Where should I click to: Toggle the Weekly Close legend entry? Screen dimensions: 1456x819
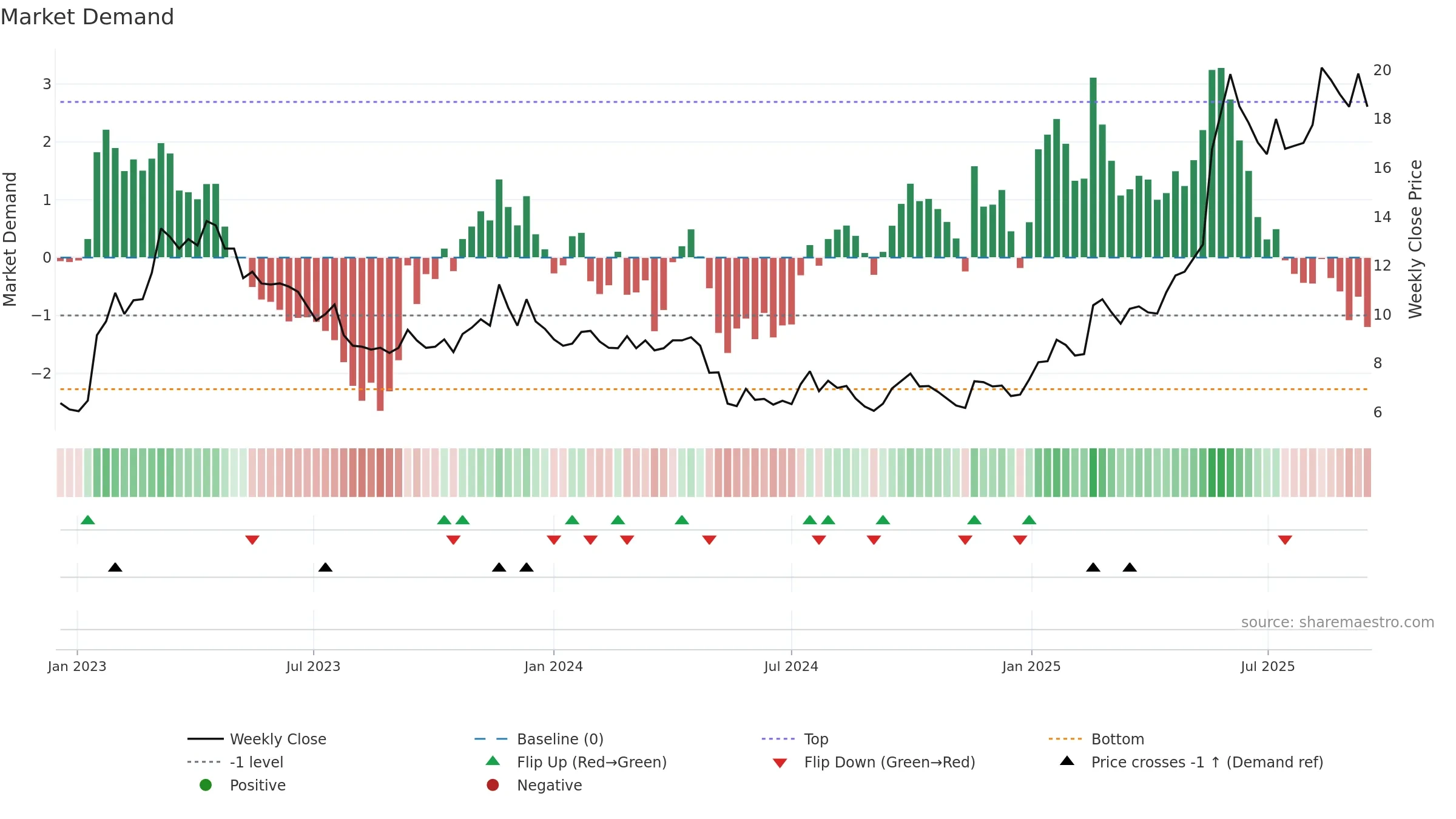tap(257, 739)
